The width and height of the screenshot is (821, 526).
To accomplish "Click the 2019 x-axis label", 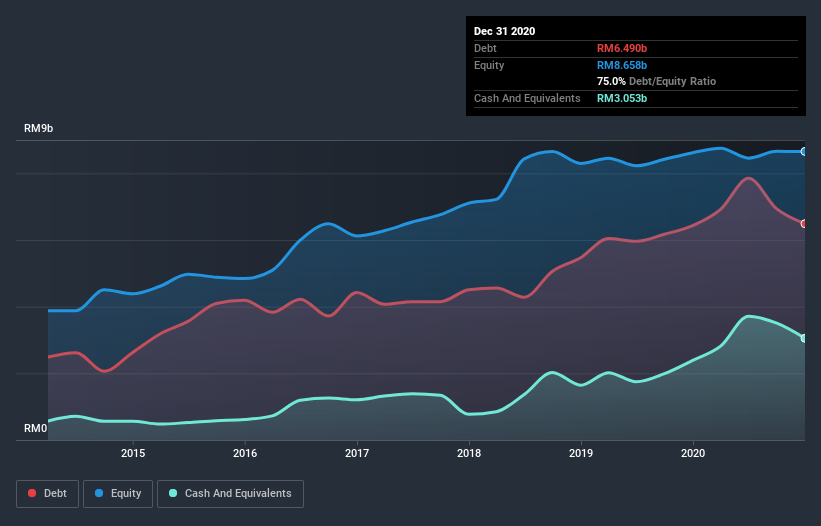I will pyautogui.click(x=581, y=453).
